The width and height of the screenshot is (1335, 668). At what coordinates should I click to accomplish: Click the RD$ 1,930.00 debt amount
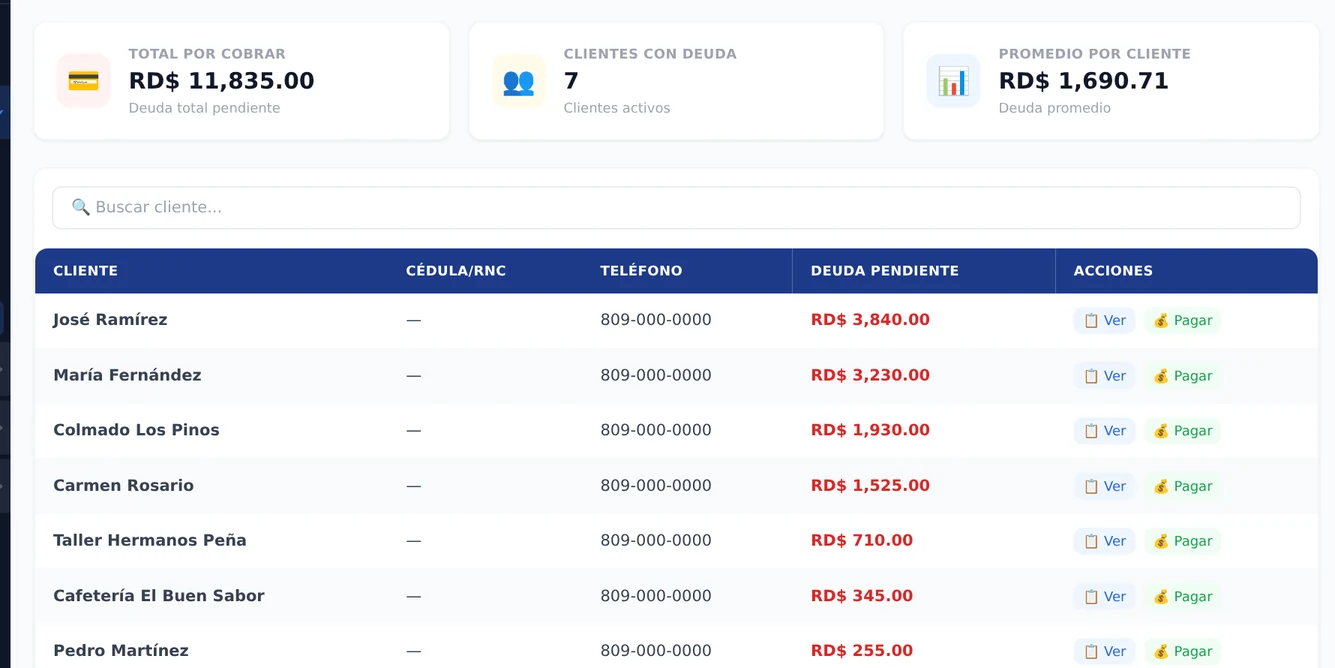point(870,430)
